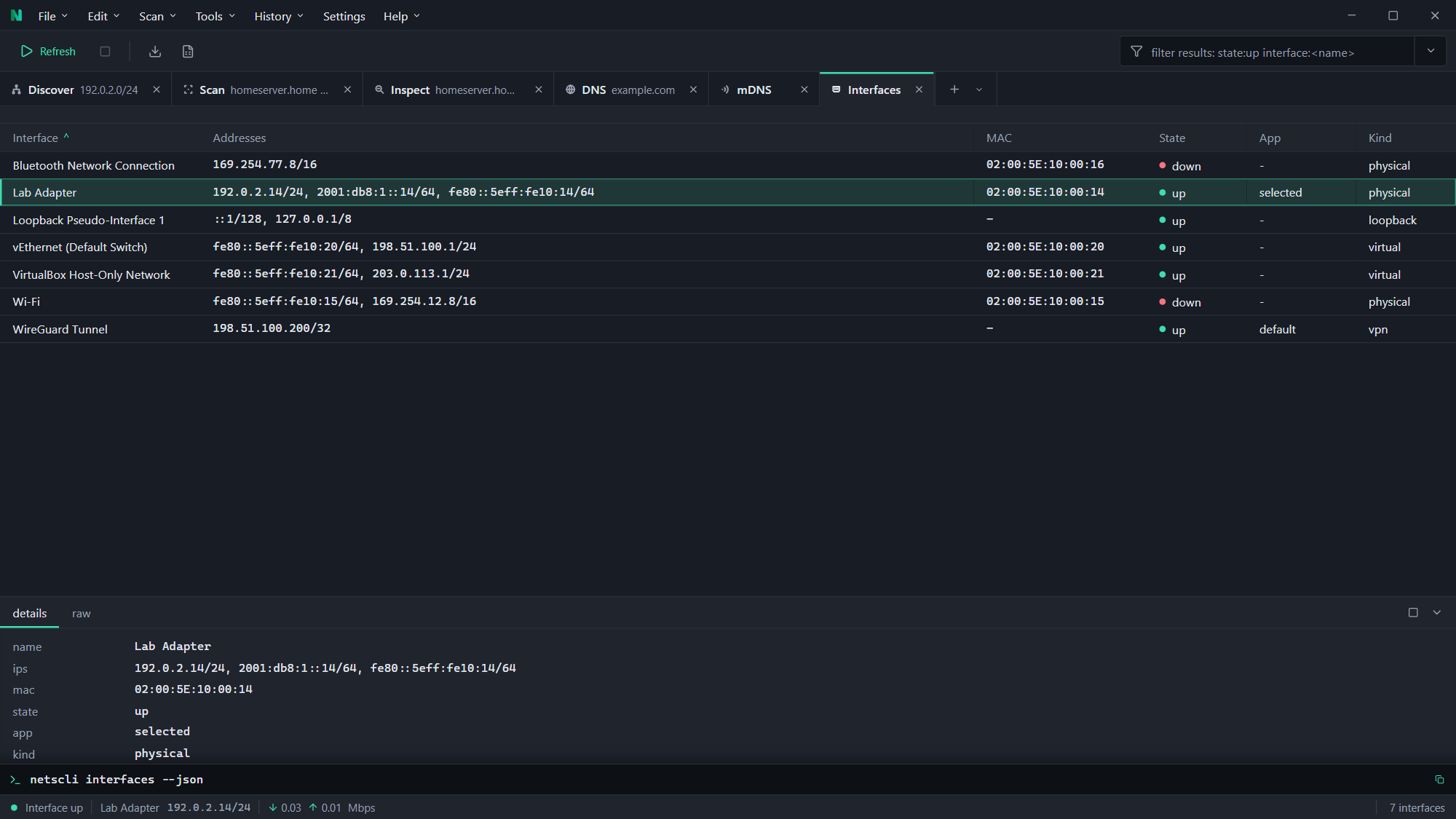This screenshot has height=819, width=1456.
Task: Expand the filter options dropdown arrow
Action: [x=1431, y=51]
